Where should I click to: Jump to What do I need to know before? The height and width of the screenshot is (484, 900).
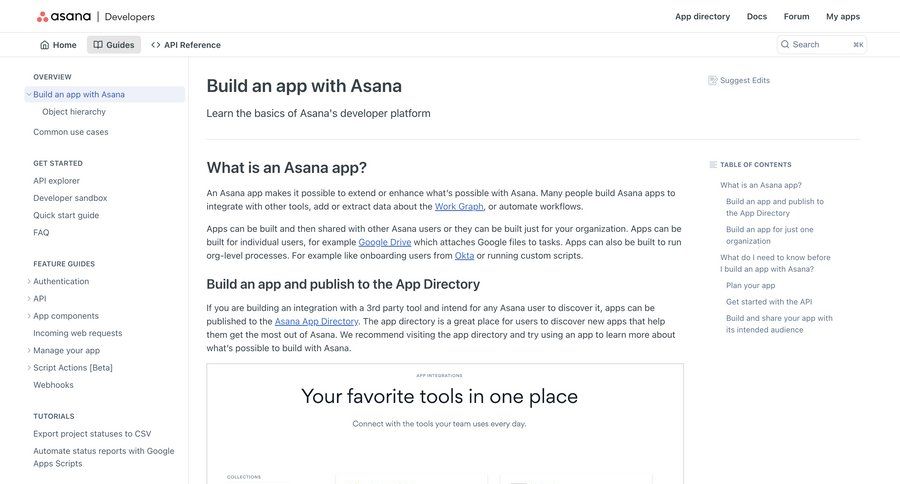775,263
